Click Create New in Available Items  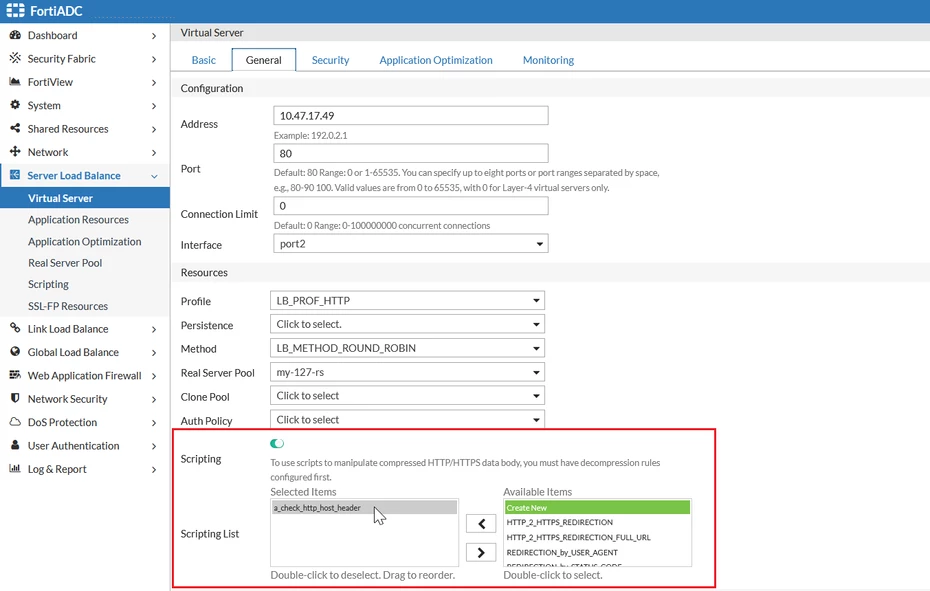[597, 508]
